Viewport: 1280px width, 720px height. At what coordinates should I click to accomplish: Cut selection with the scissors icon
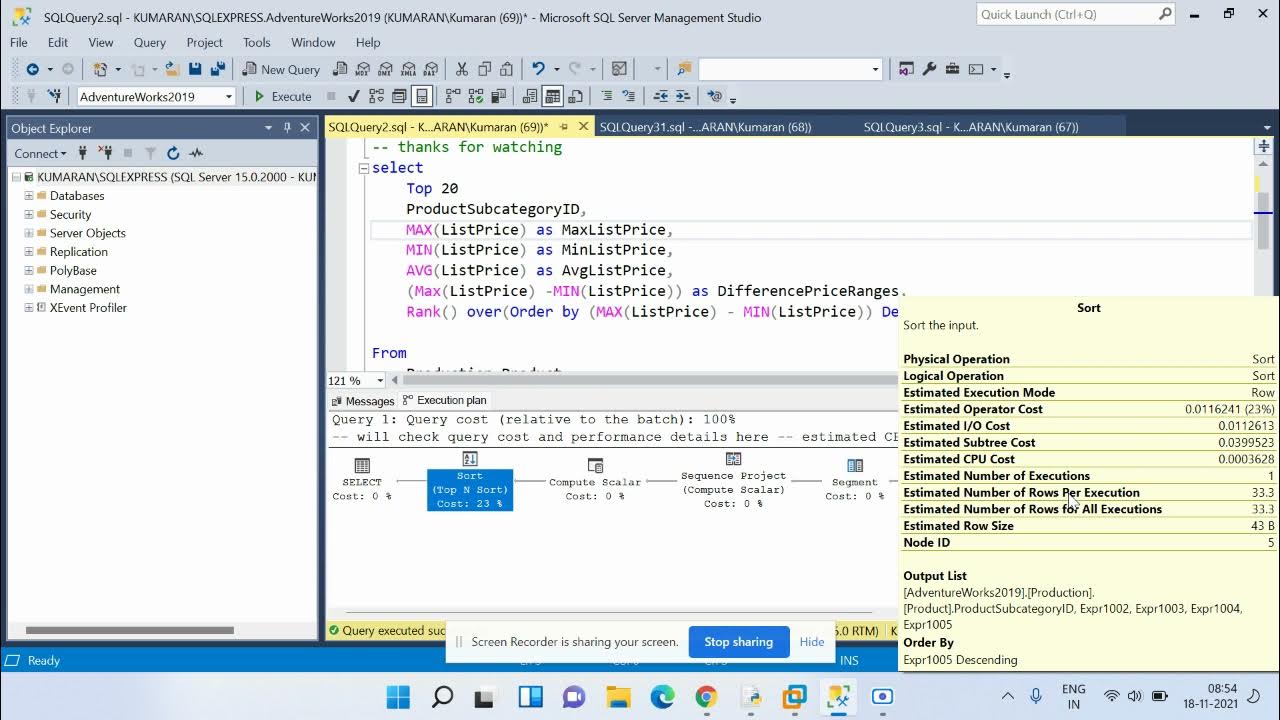[x=461, y=69]
